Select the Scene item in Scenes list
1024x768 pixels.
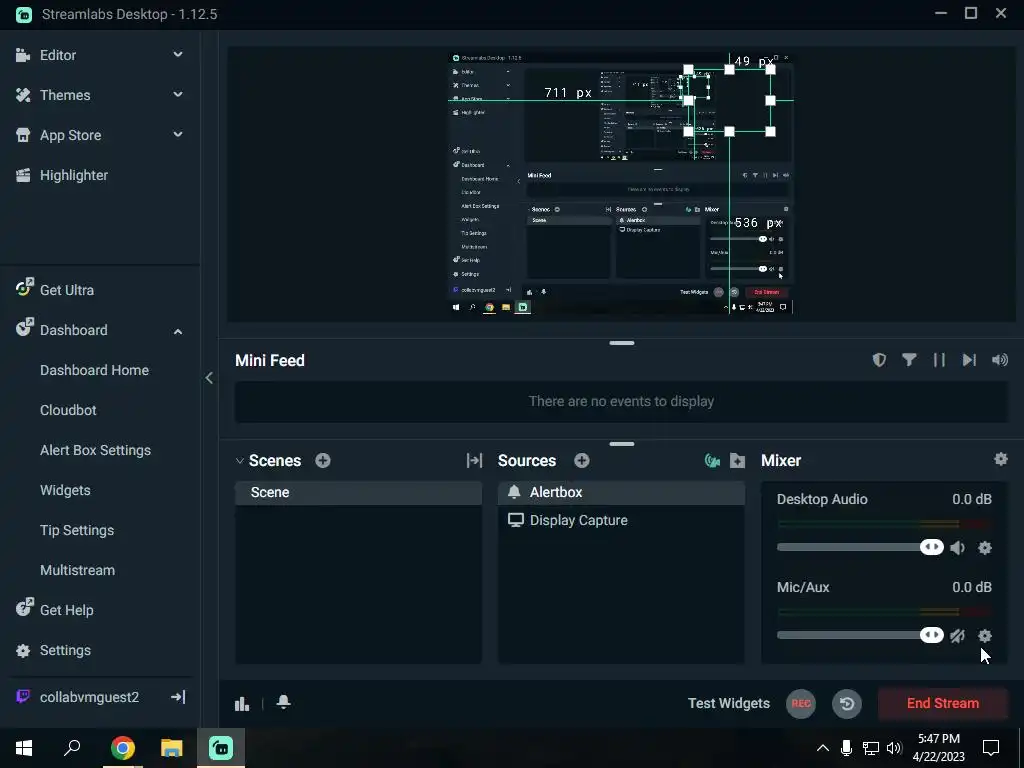tap(359, 492)
